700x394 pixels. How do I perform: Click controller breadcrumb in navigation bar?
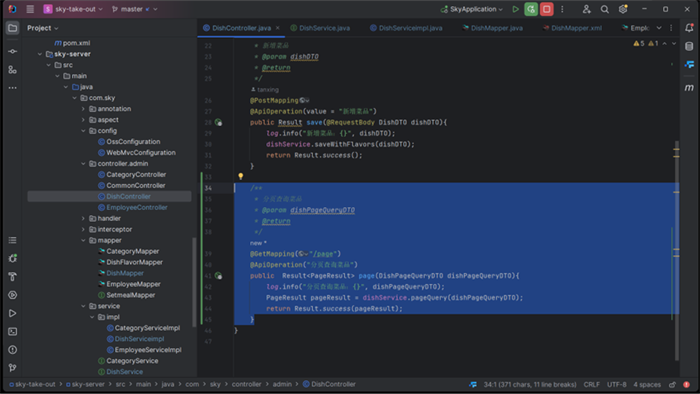click(246, 384)
